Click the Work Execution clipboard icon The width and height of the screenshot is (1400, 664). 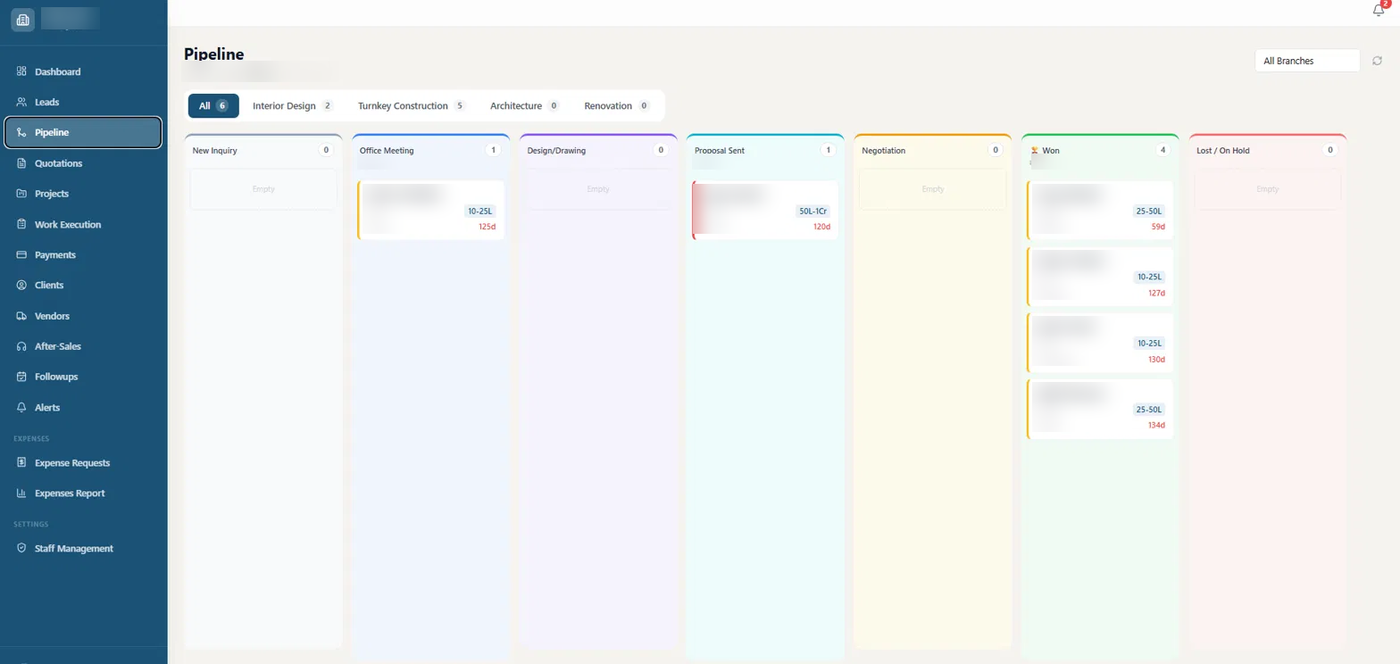(22, 224)
